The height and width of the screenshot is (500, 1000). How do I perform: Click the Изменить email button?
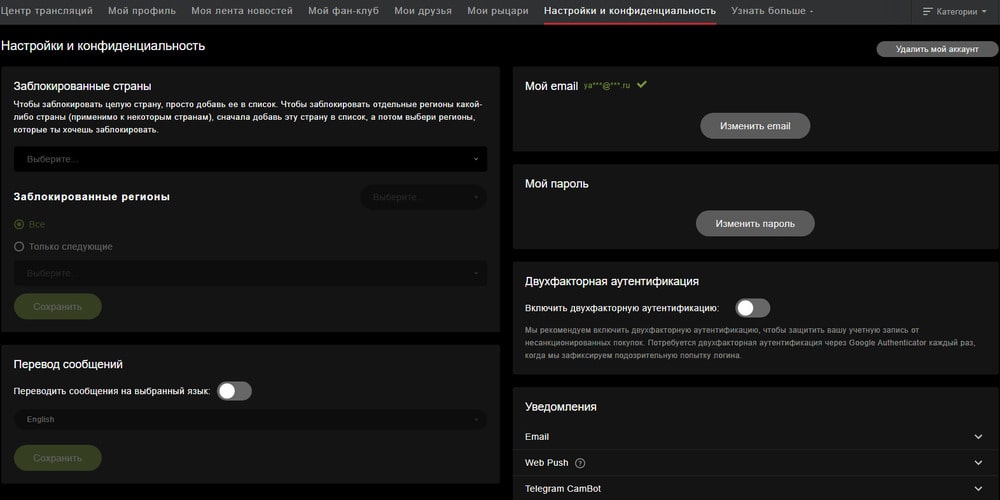(754, 126)
